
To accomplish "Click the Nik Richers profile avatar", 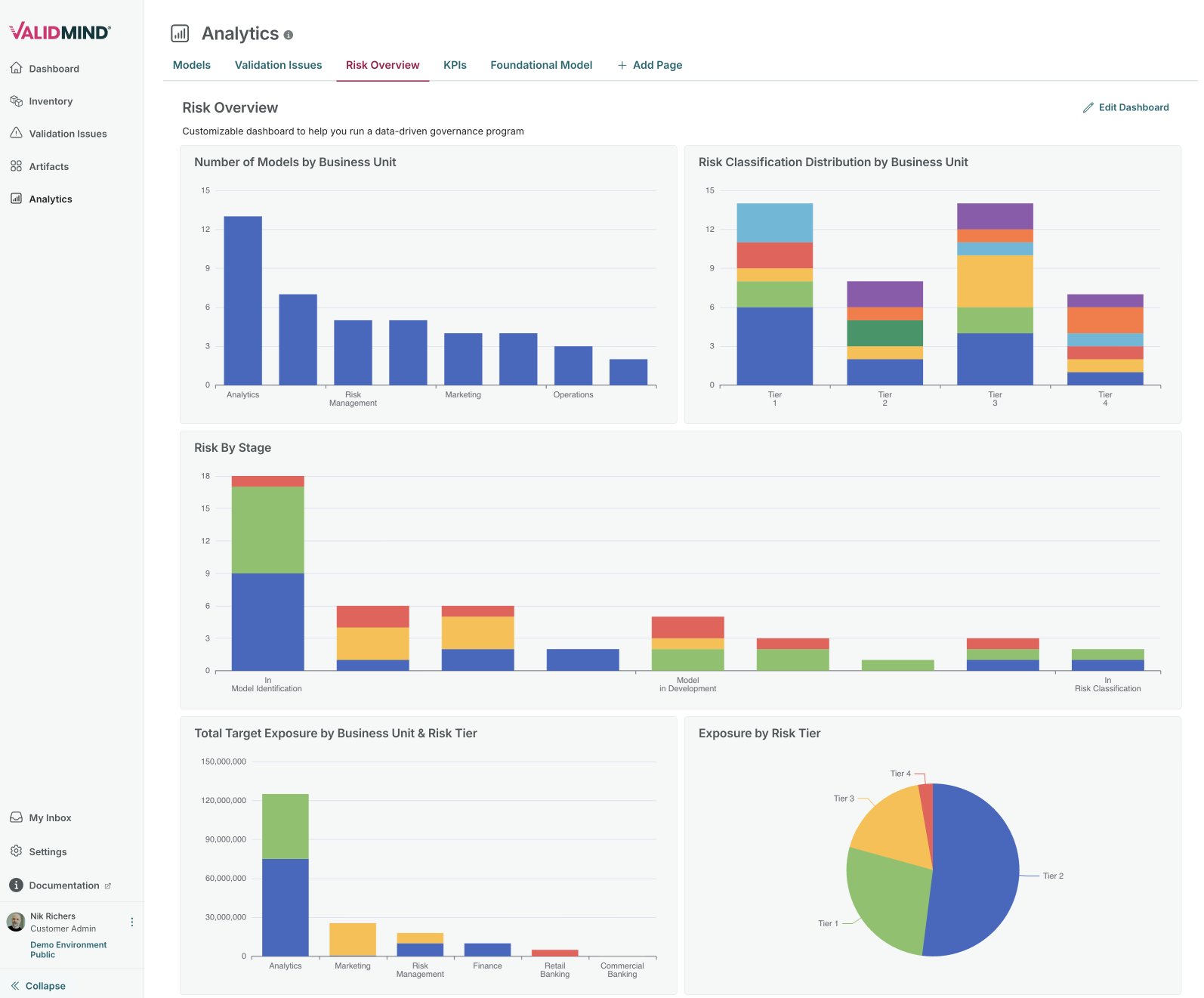I will click(16, 922).
